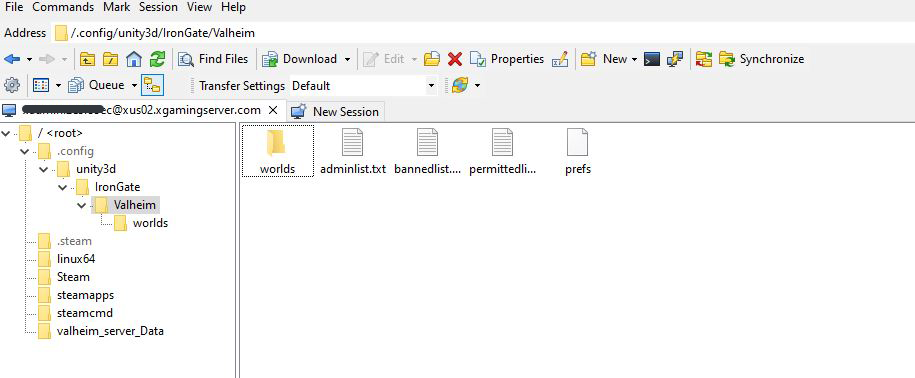915x378 pixels.
Task: Collapse the unity3d tree node
Action: tap(44, 170)
